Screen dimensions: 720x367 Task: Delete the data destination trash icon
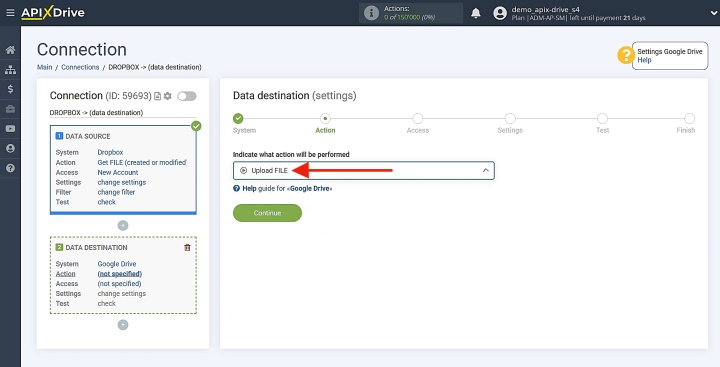tap(187, 248)
